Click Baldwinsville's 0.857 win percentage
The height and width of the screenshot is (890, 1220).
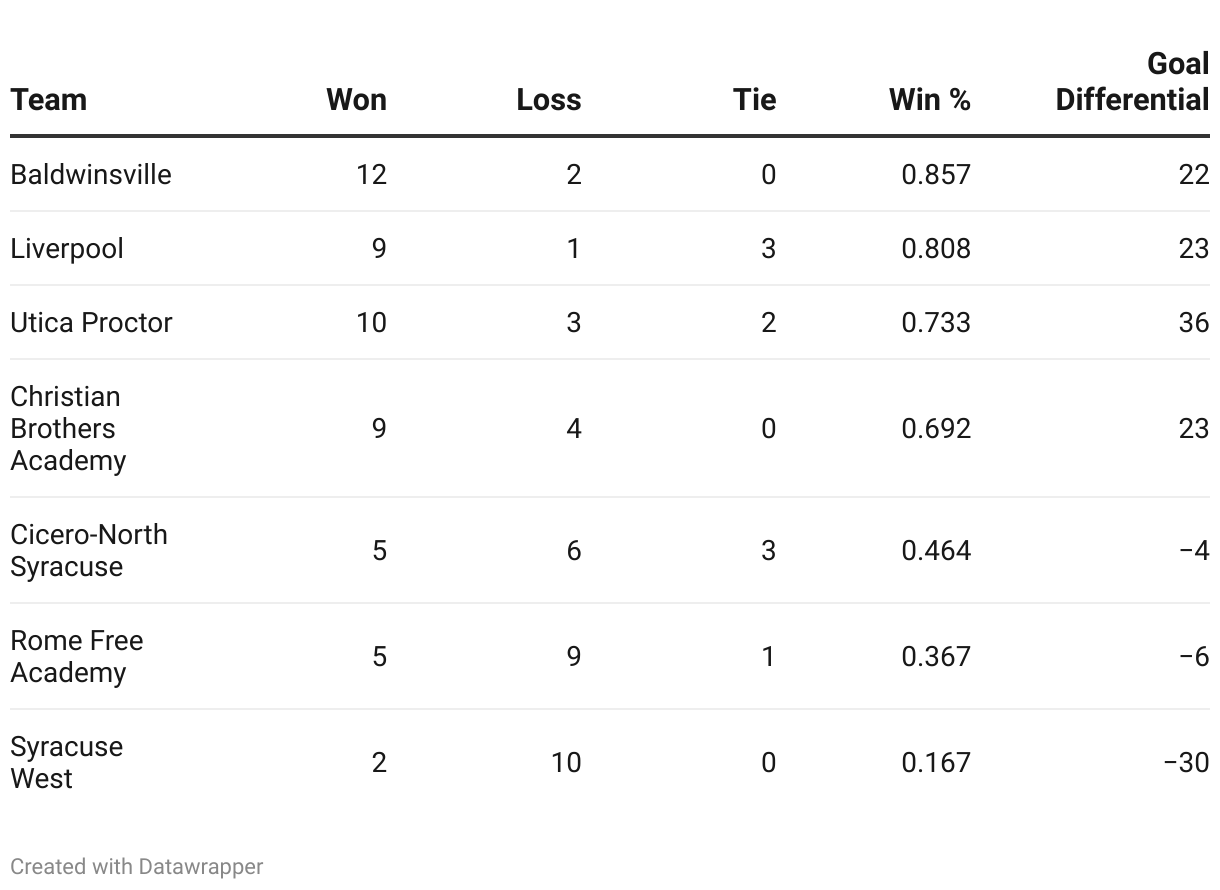coord(936,174)
